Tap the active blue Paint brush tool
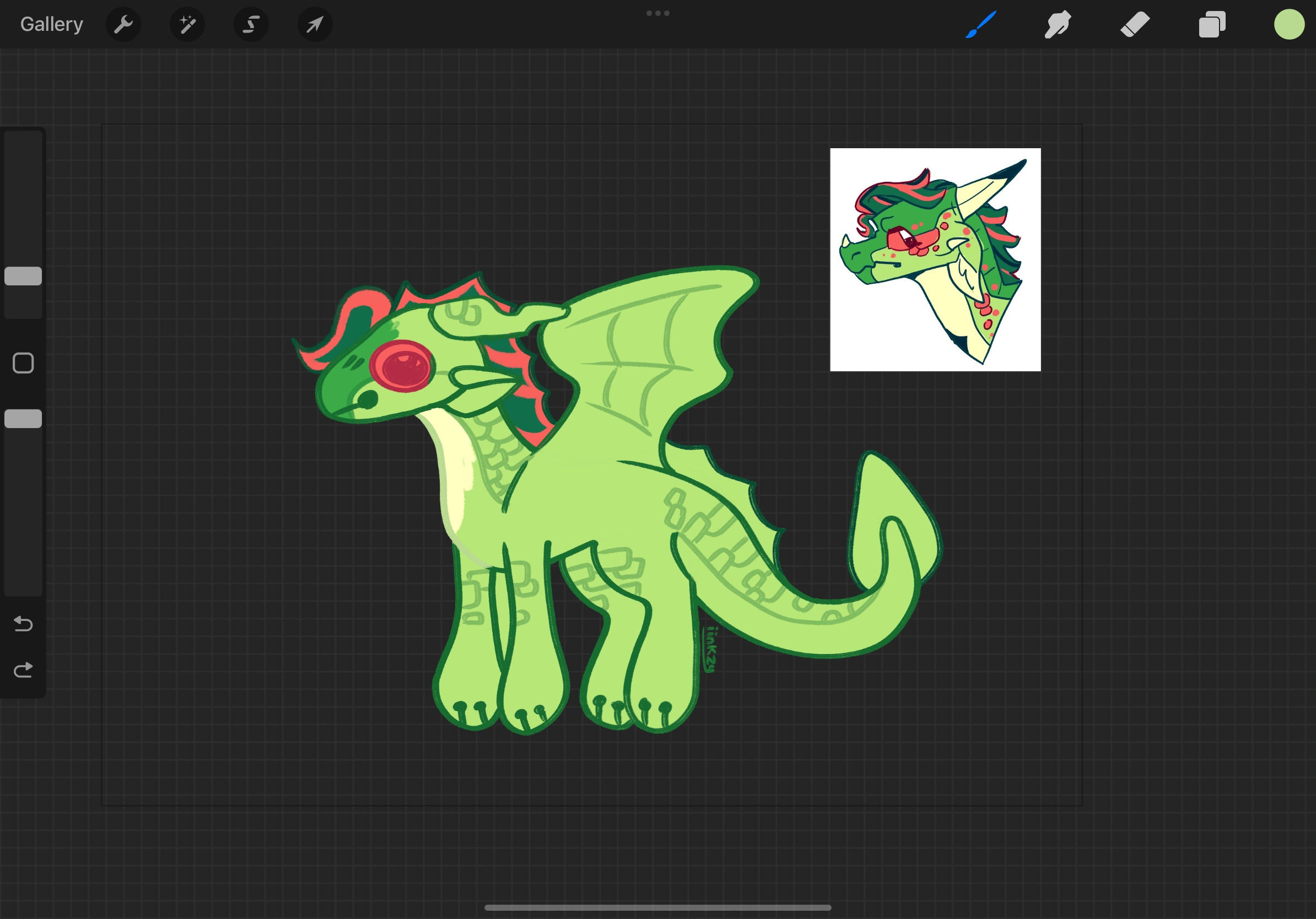The height and width of the screenshot is (919, 1316). click(x=981, y=25)
